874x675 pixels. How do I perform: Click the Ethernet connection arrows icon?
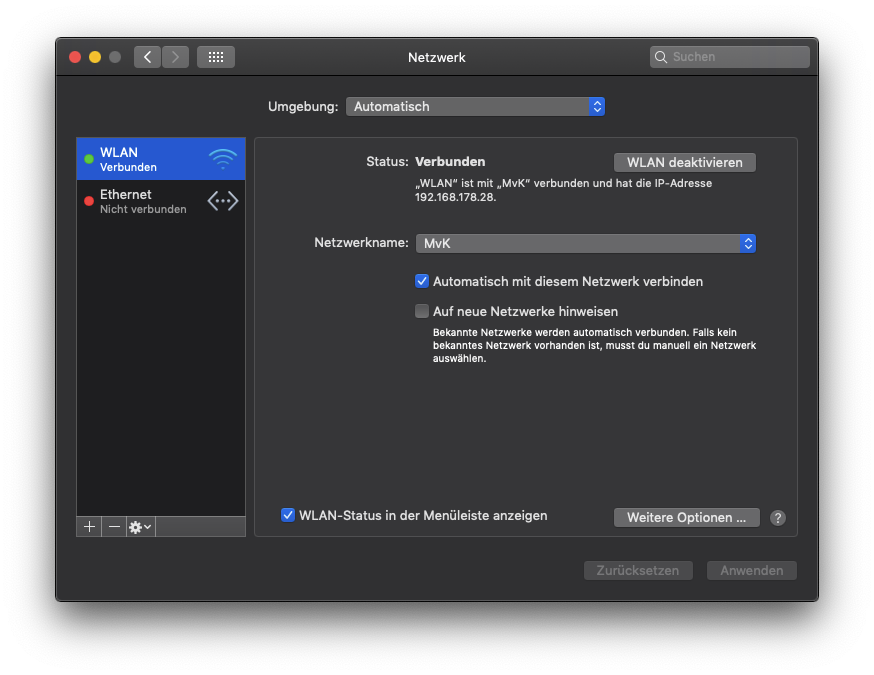pyautogui.click(x=222, y=201)
